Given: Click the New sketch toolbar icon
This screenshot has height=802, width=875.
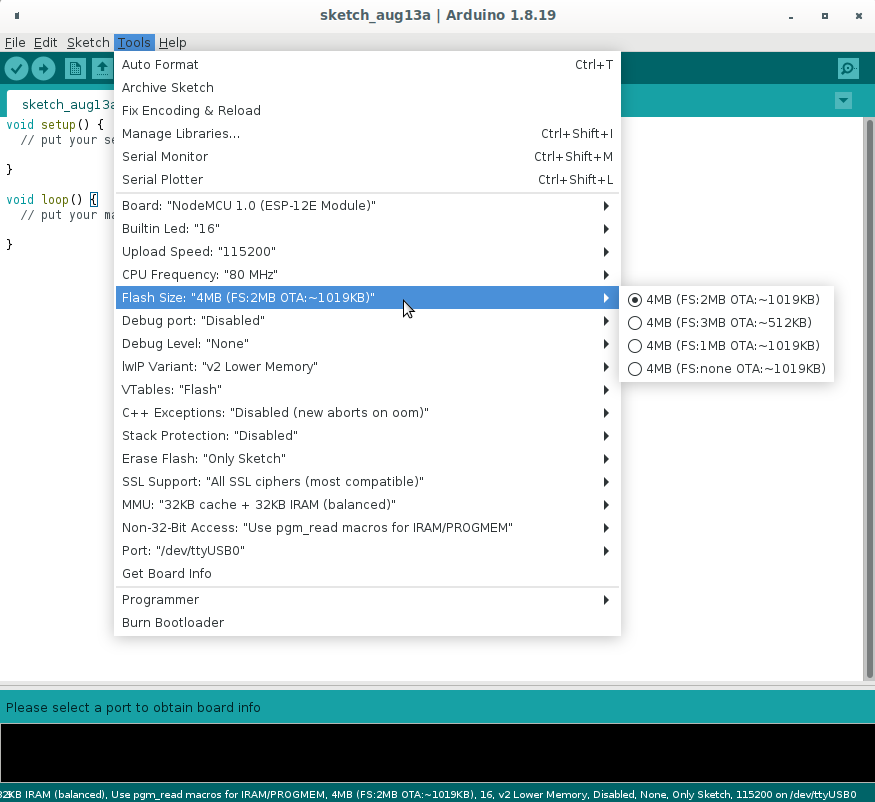Looking at the screenshot, I should [75, 69].
